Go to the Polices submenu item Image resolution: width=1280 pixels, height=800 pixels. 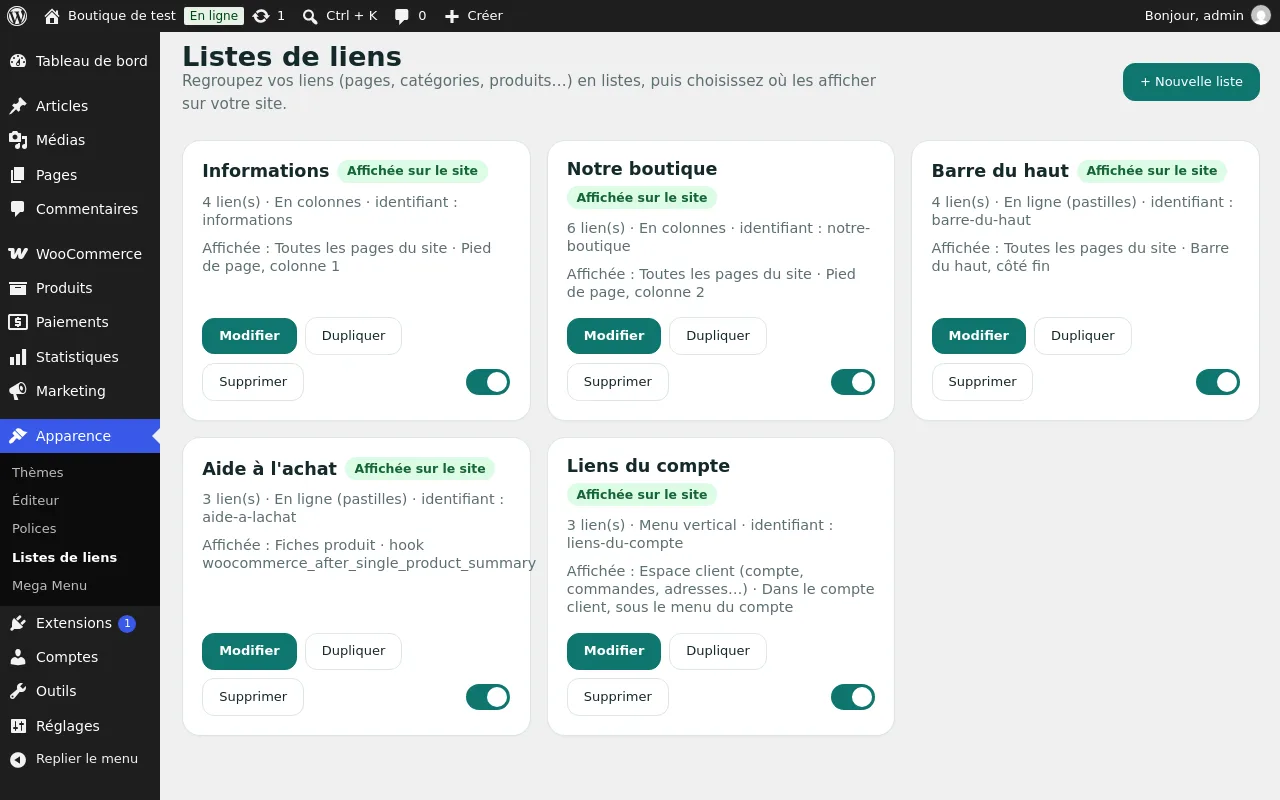[x=34, y=528]
